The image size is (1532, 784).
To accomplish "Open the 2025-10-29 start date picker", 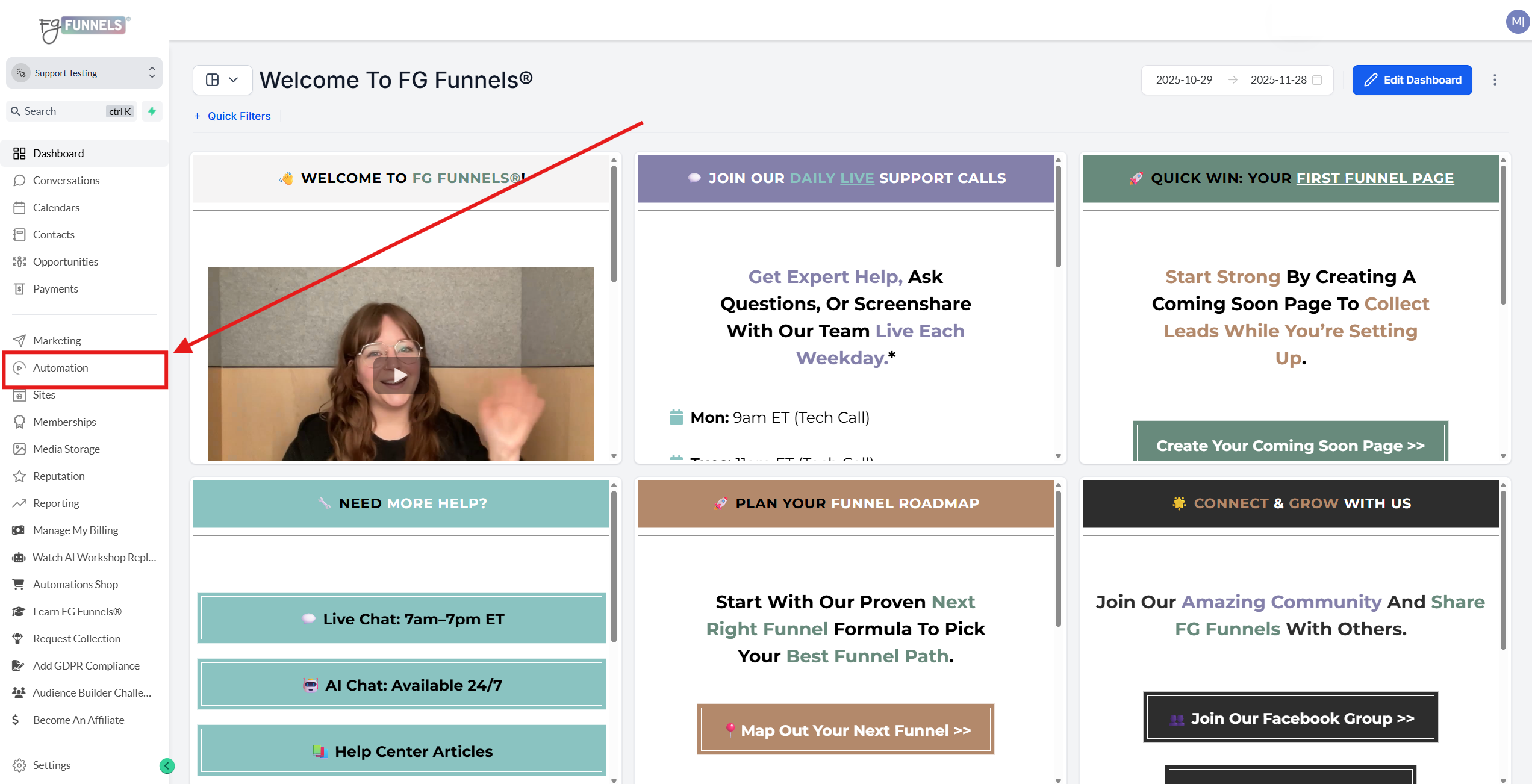I will (x=1183, y=80).
